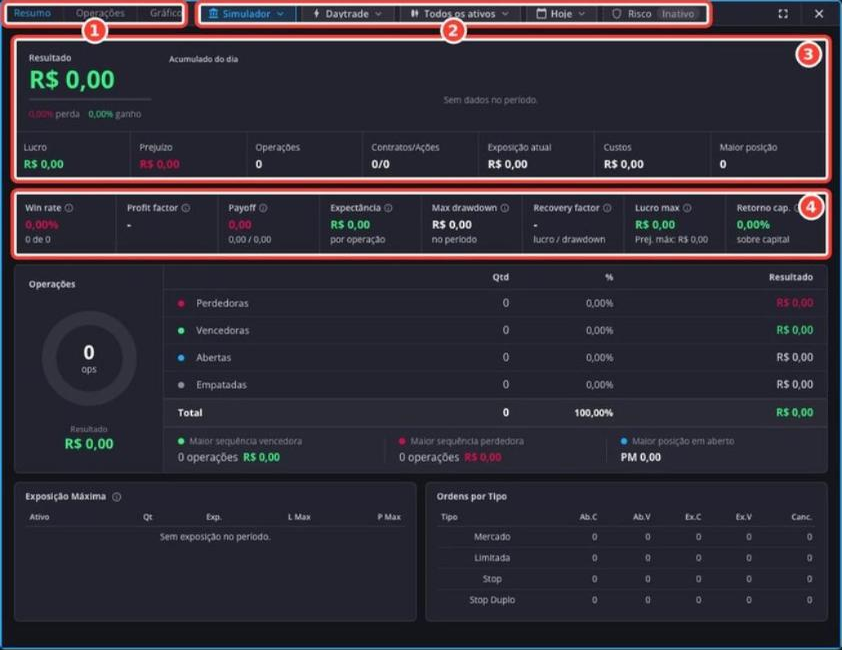This screenshot has width=842, height=650.
Task: Click the Lucro max info icon
Action: pos(687,208)
